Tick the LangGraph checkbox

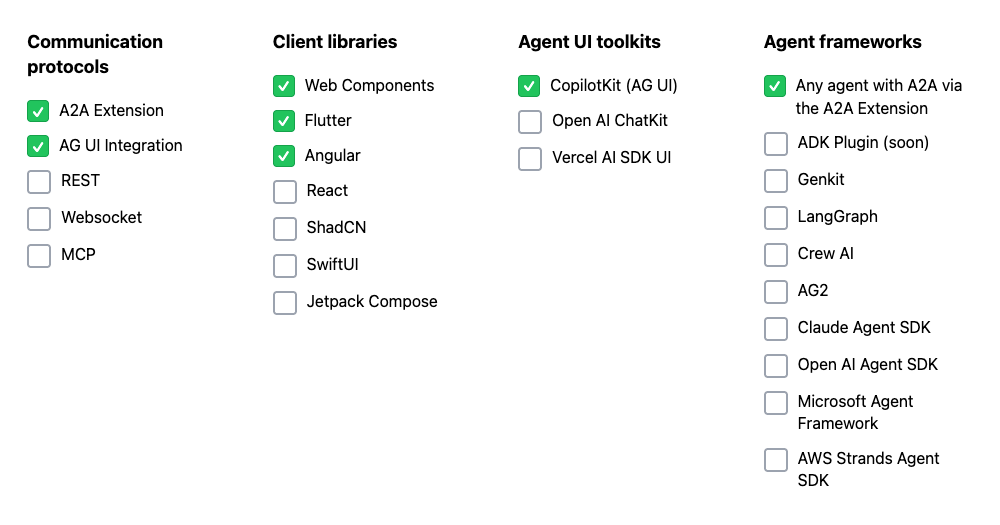(776, 218)
